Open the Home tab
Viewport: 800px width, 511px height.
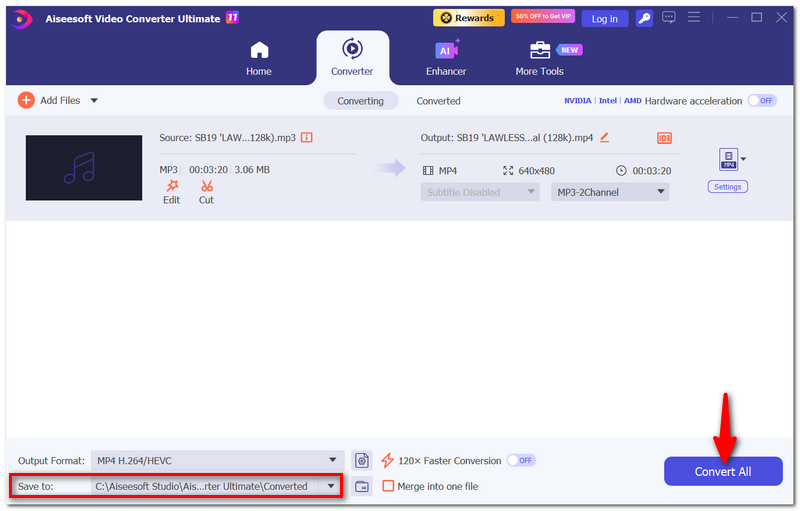259,59
